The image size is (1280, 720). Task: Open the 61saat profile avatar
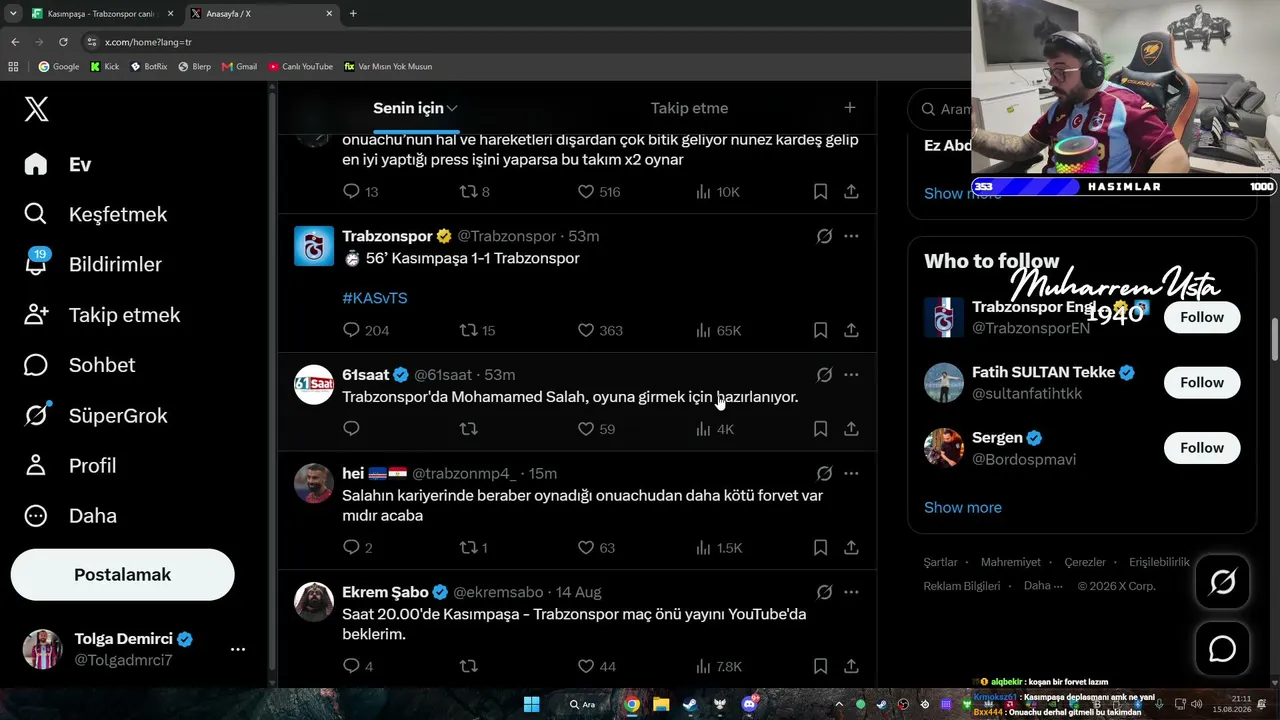pyautogui.click(x=314, y=385)
